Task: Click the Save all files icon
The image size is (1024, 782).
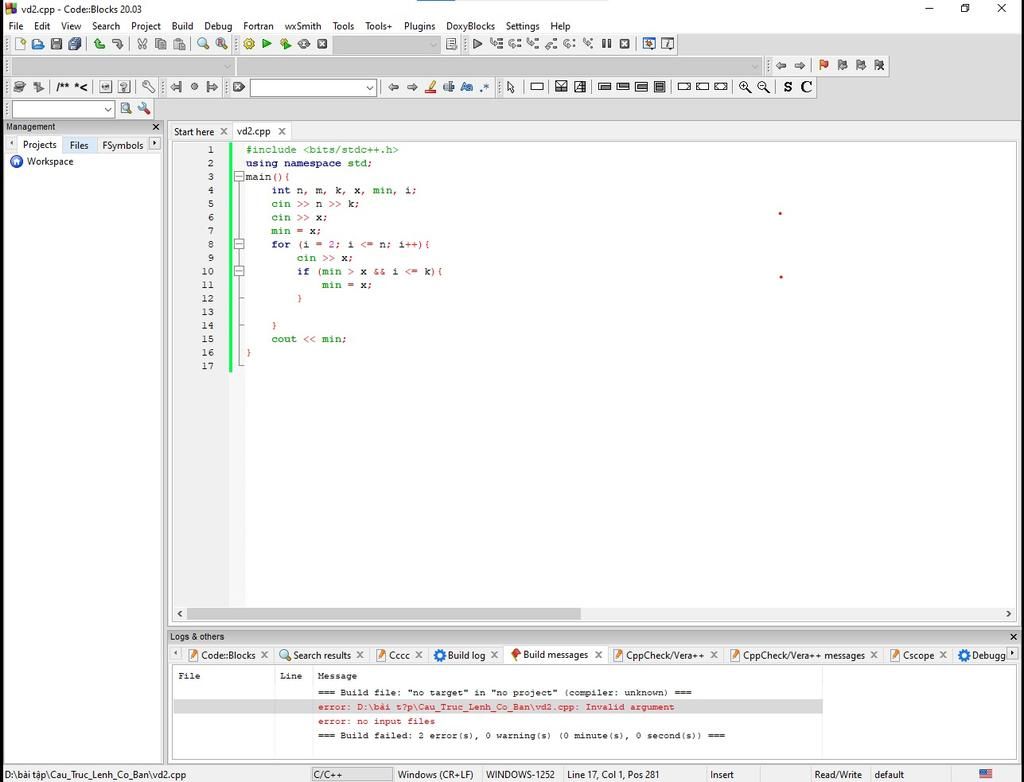Action: (x=74, y=44)
